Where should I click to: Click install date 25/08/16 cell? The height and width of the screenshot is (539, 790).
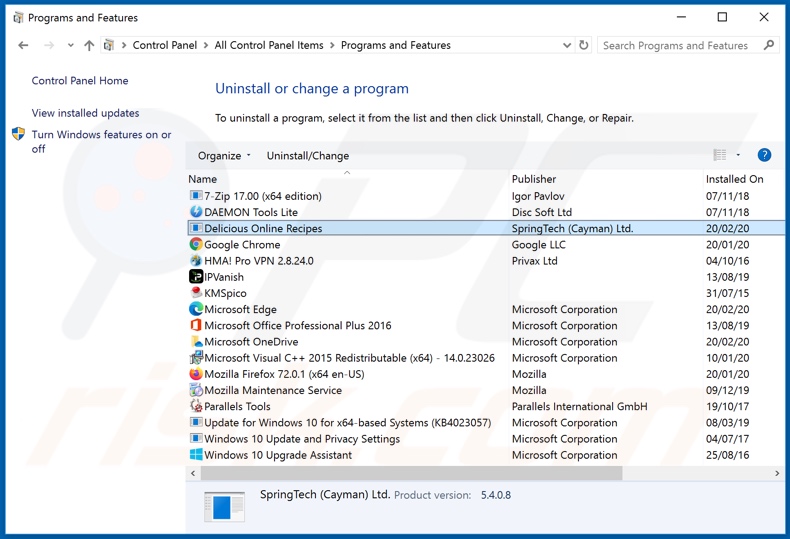pyautogui.click(x=728, y=454)
